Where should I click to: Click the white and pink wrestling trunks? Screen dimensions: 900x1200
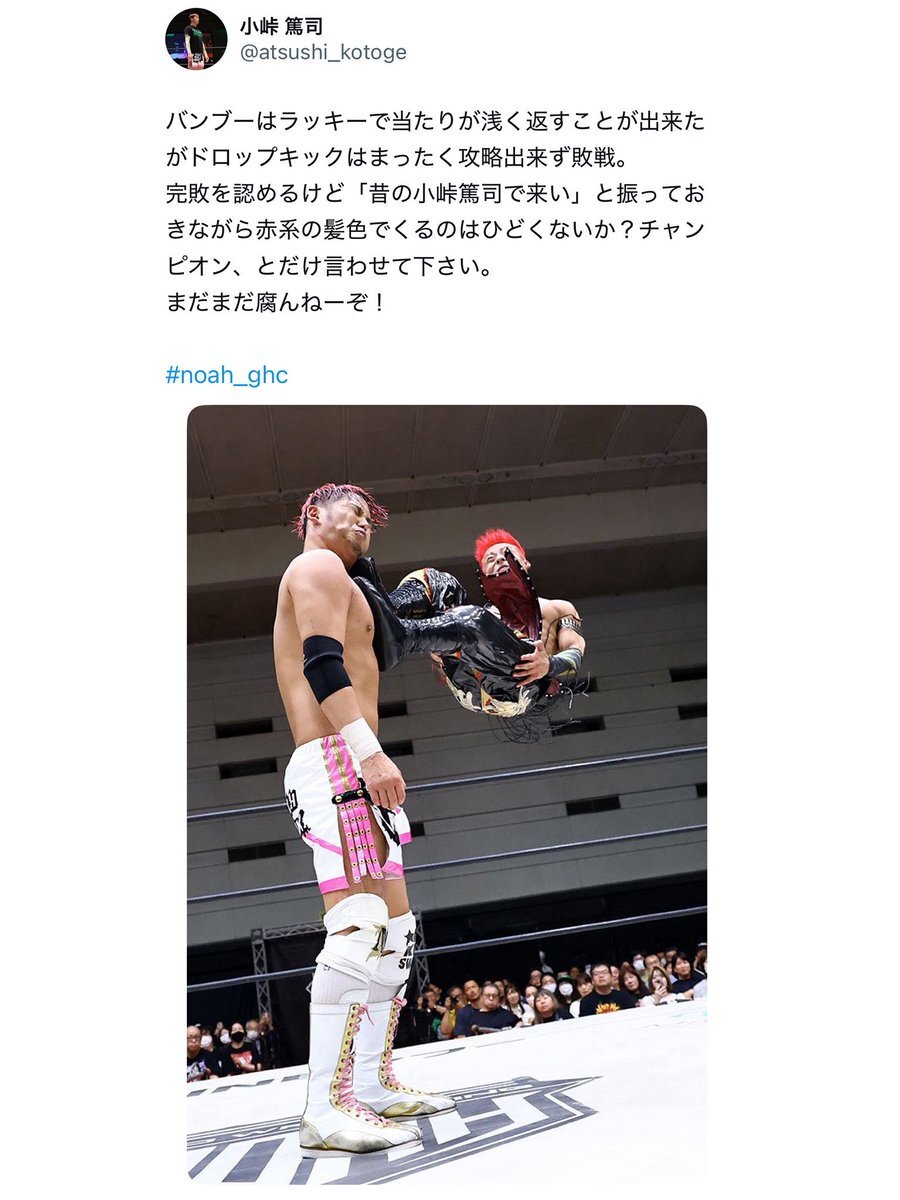pyautogui.click(x=345, y=810)
